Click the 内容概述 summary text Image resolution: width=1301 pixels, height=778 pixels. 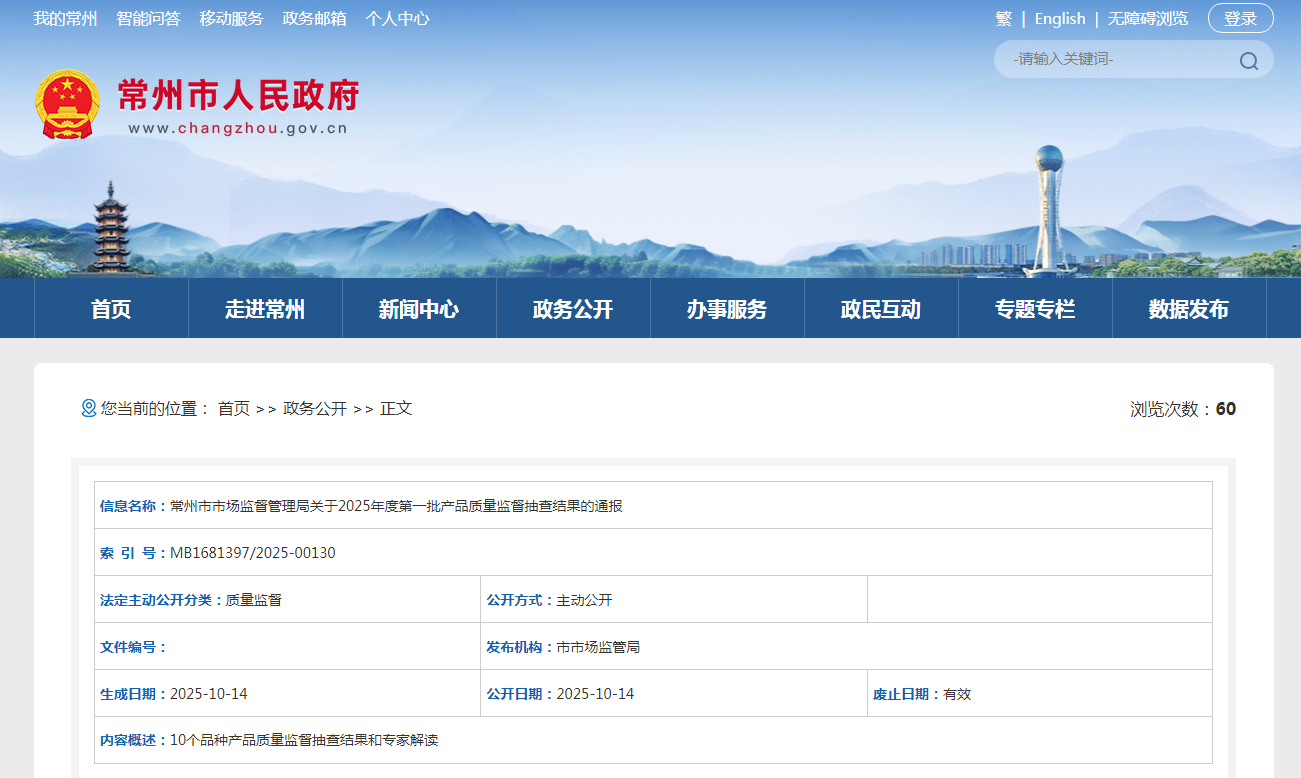304,741
